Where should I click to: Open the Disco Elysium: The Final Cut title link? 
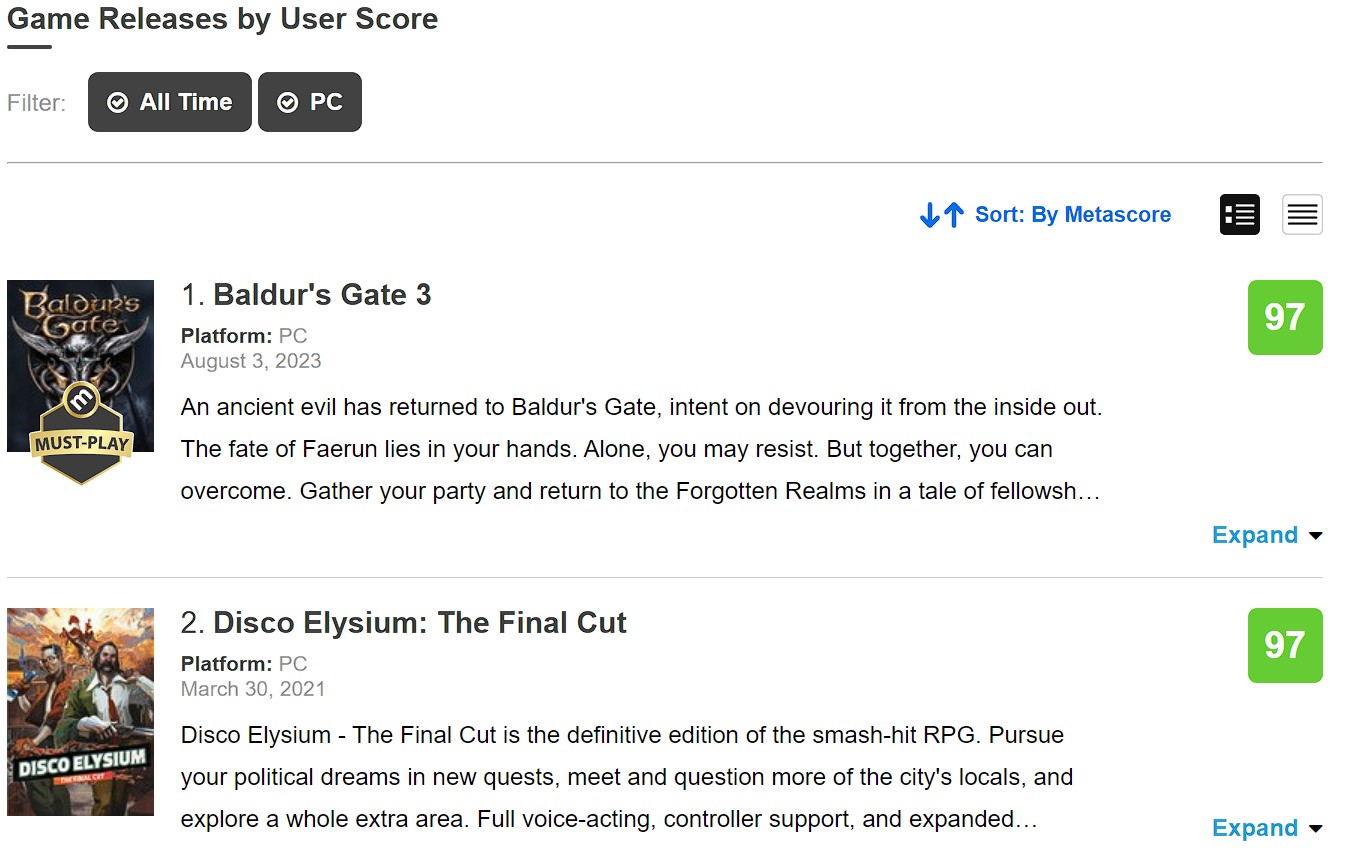tap(420, 623)
